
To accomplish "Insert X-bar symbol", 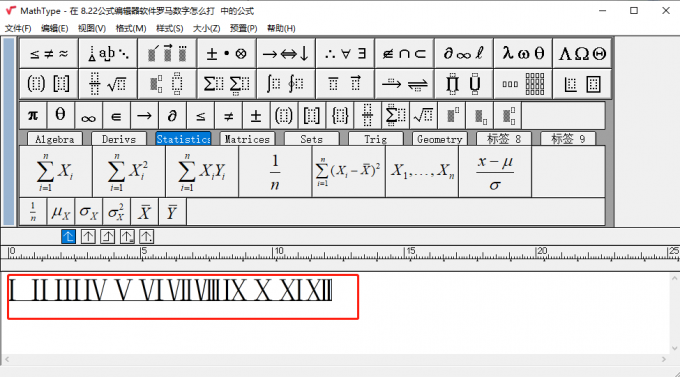I will [144, 212].
